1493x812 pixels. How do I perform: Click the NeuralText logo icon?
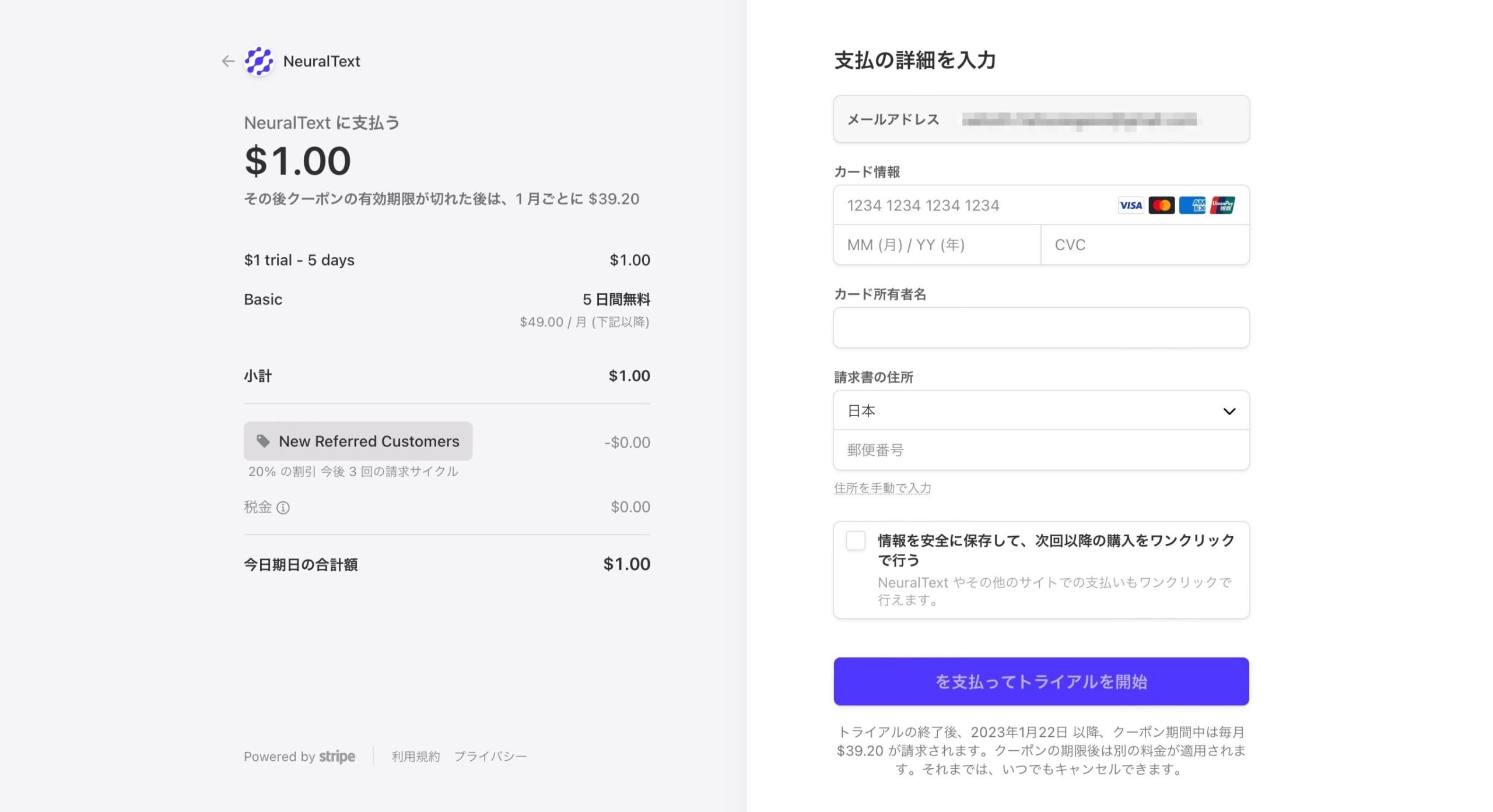pyautogui.click(x=260, y=61)
